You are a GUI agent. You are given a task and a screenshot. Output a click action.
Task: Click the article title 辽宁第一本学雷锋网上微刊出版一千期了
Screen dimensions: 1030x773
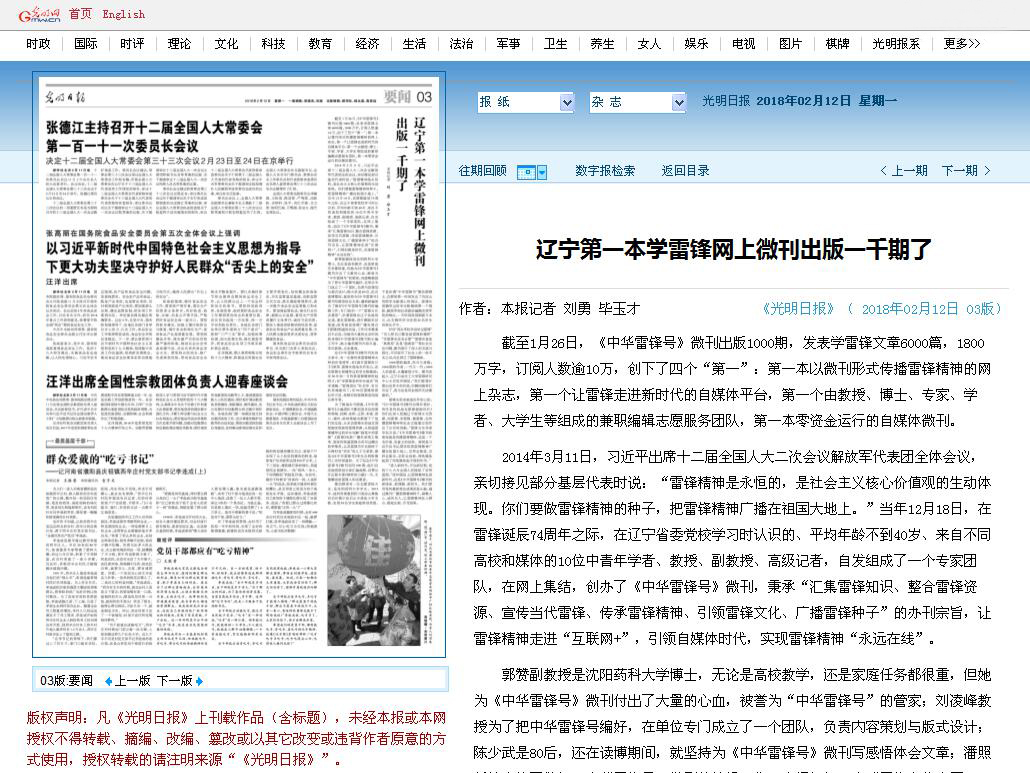(734, 249)
